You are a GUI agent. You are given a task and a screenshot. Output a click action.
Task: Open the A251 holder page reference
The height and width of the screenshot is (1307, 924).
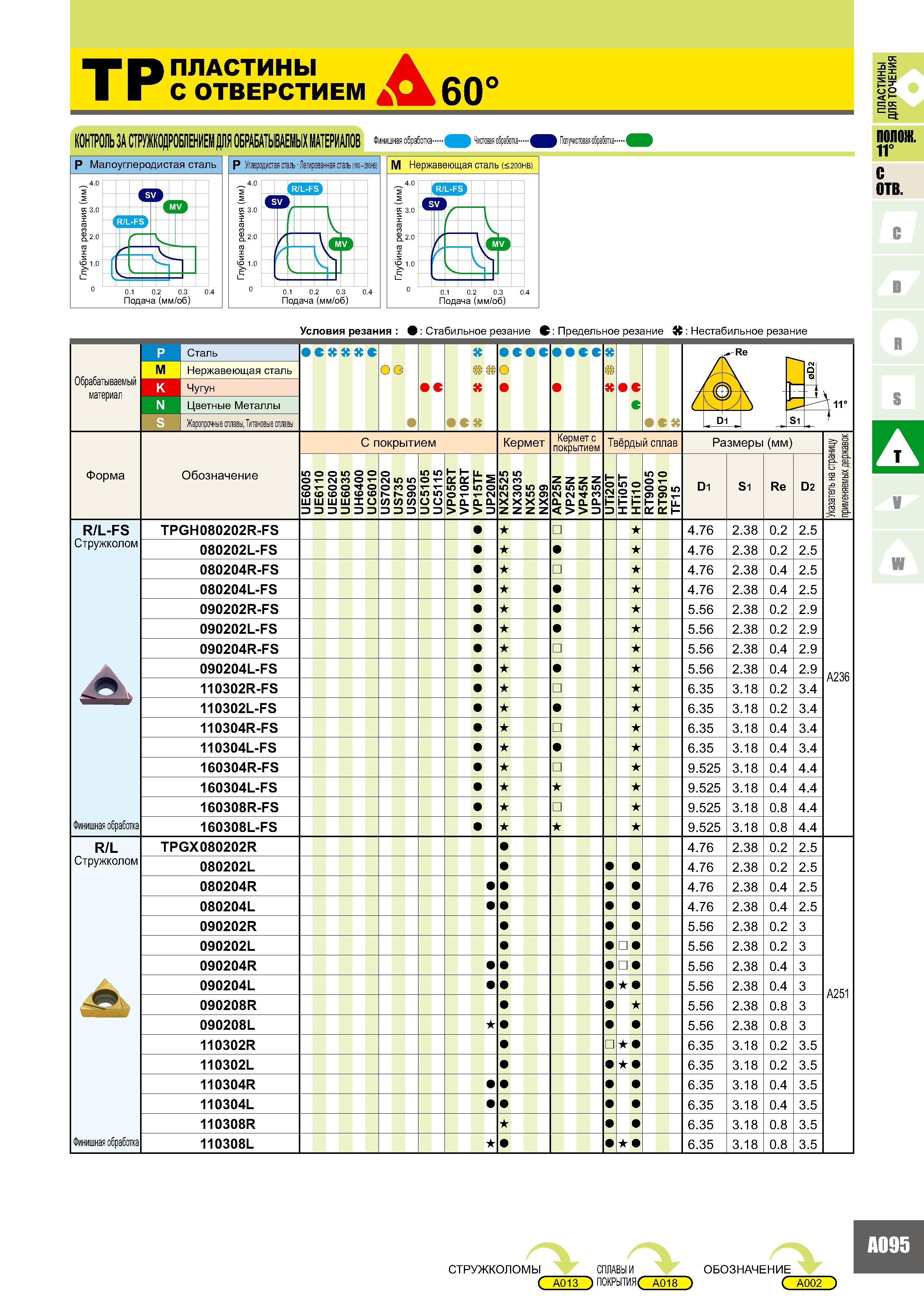click(838, 993)
